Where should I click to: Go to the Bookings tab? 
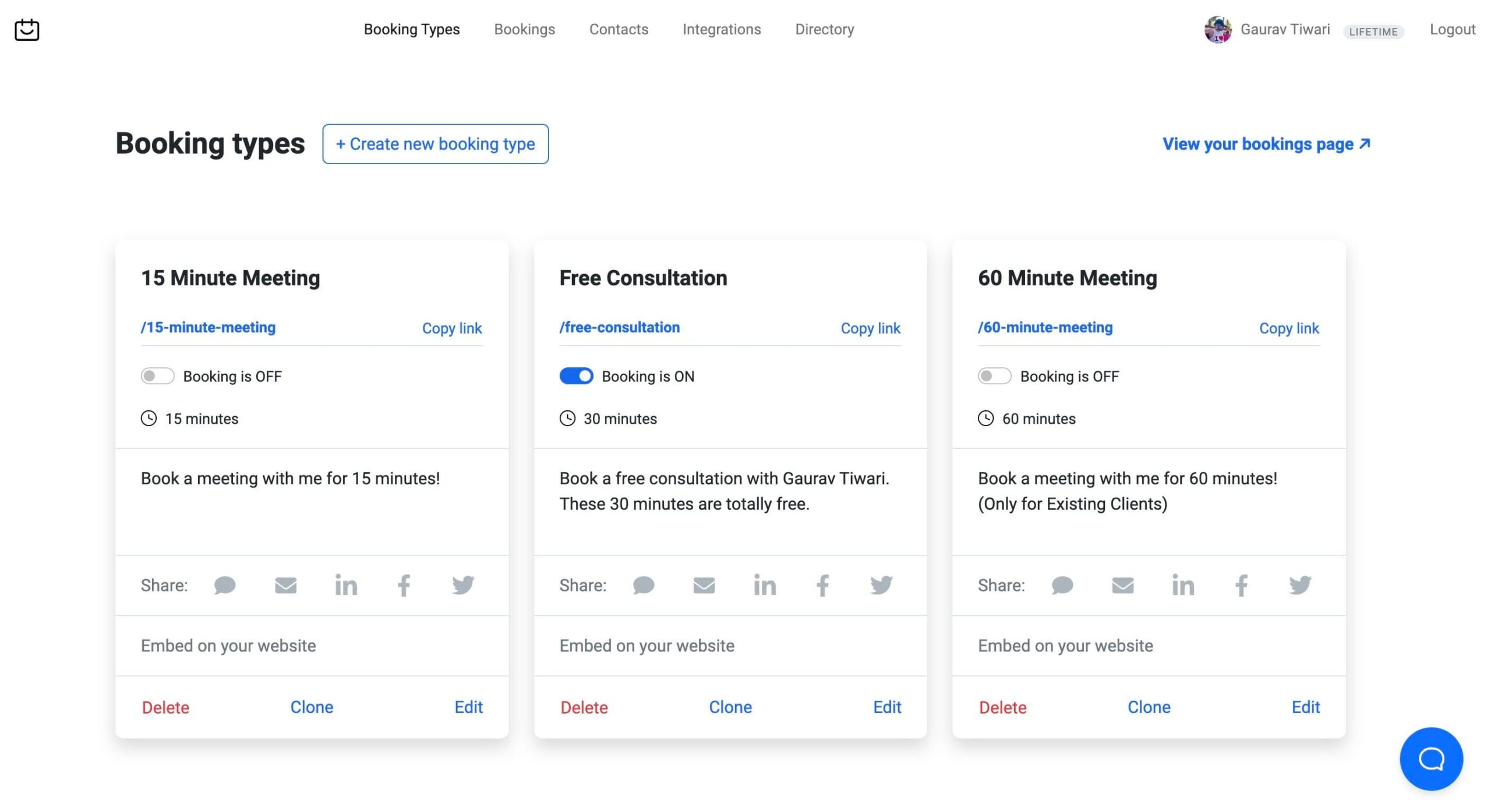pyautogui.click(x=524, y=30)
